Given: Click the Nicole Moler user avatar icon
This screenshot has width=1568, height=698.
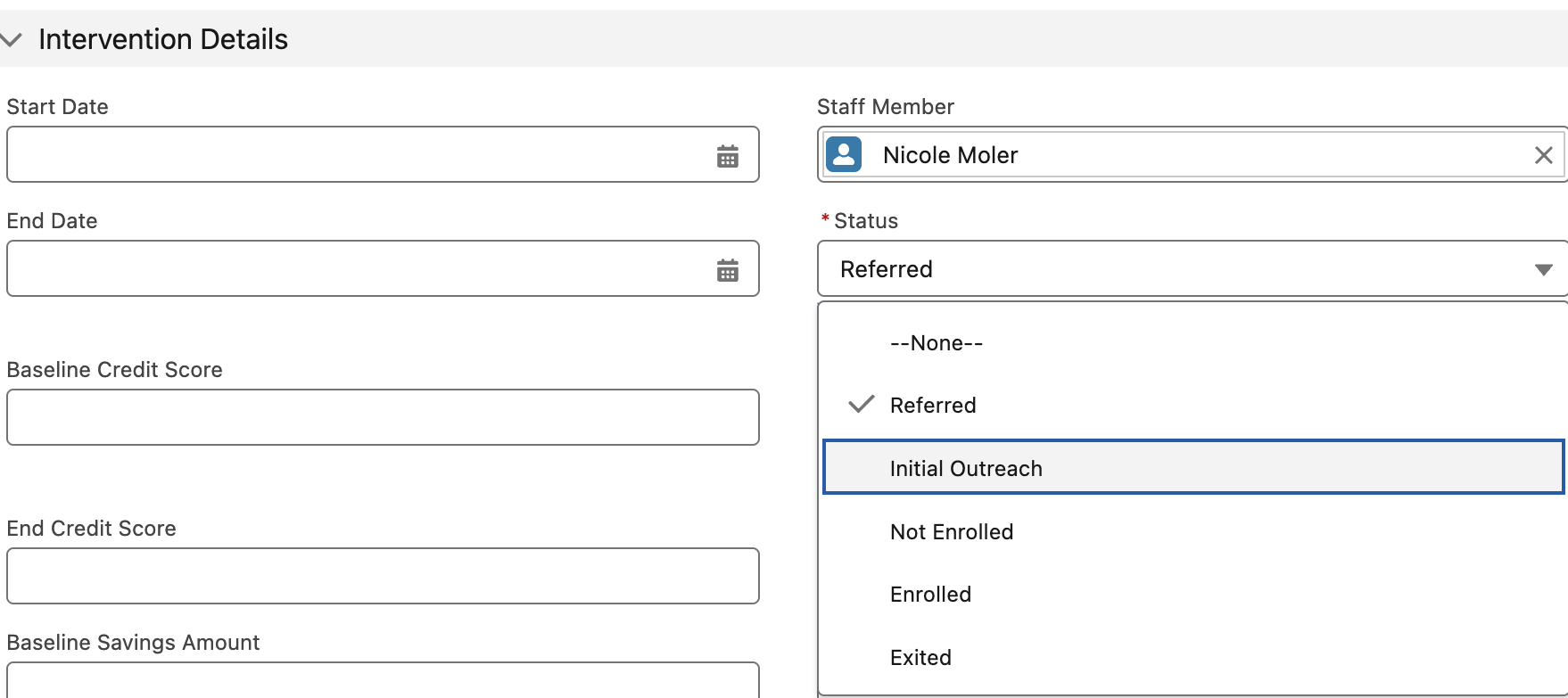Looking at the screenshot, I should pyautogui.click(x=844, y=154).
